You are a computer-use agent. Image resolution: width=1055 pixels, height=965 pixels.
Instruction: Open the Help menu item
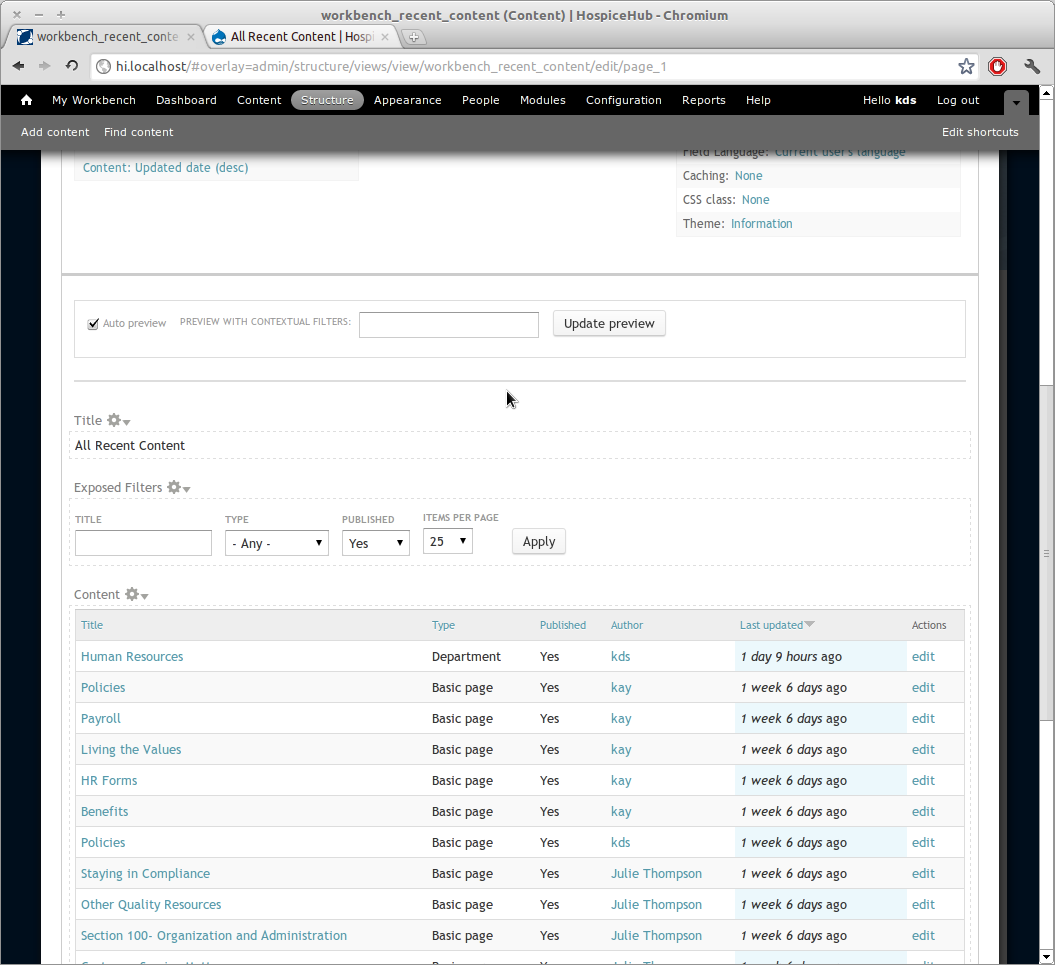click(x=758, y=100)
